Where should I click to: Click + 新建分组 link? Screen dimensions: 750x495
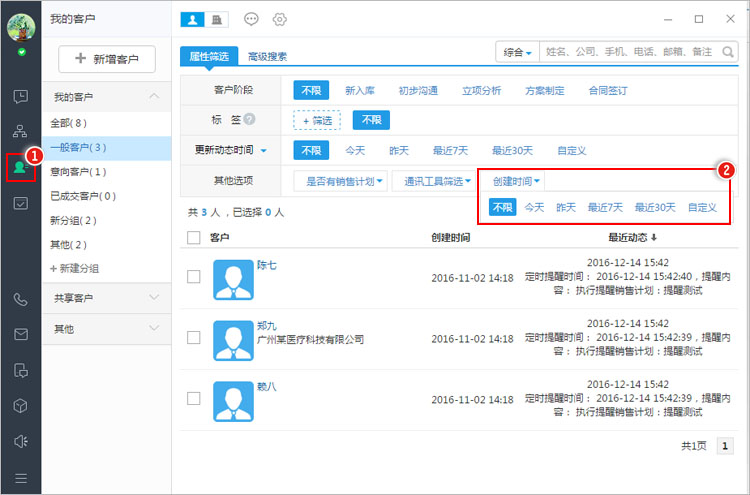75,268
